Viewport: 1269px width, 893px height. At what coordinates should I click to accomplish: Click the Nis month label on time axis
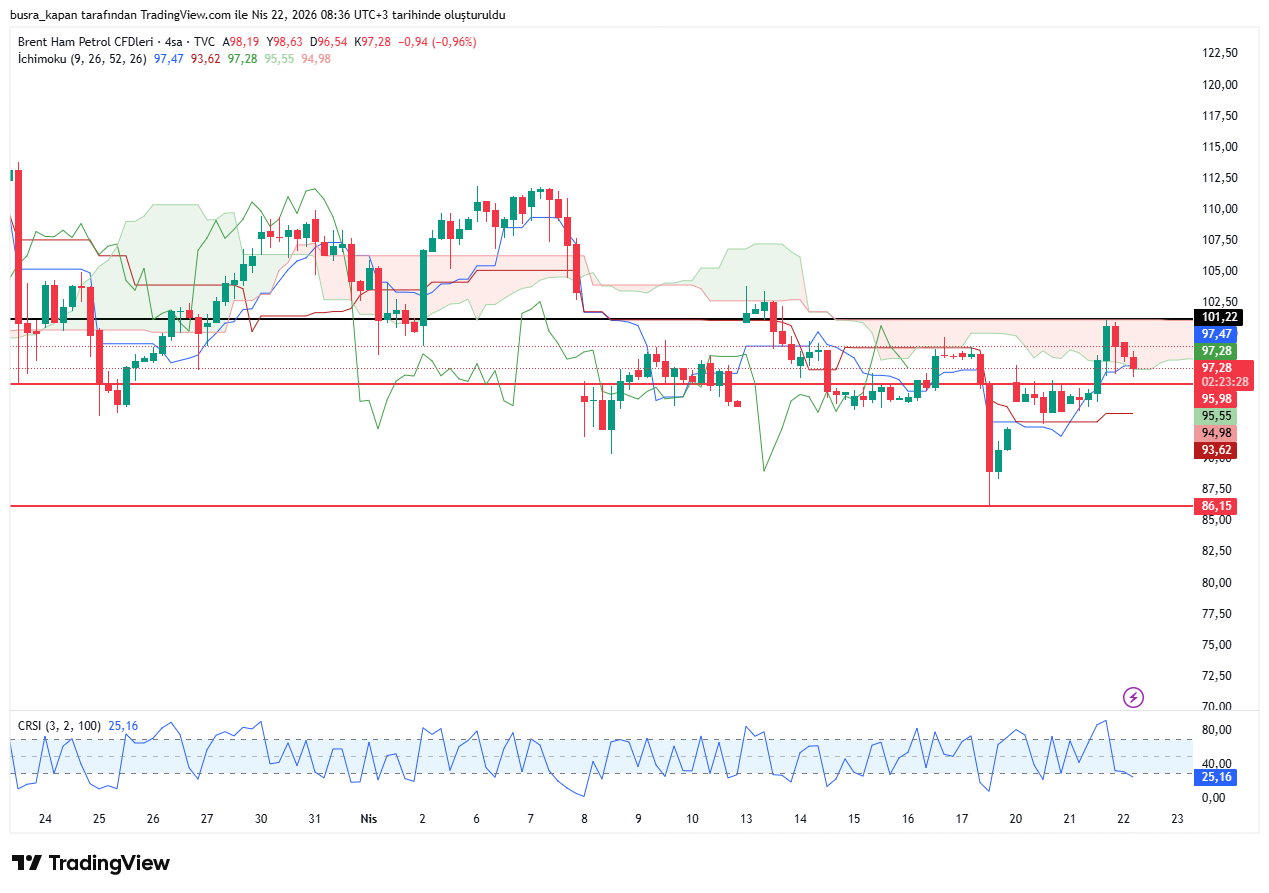coord(368,818)
